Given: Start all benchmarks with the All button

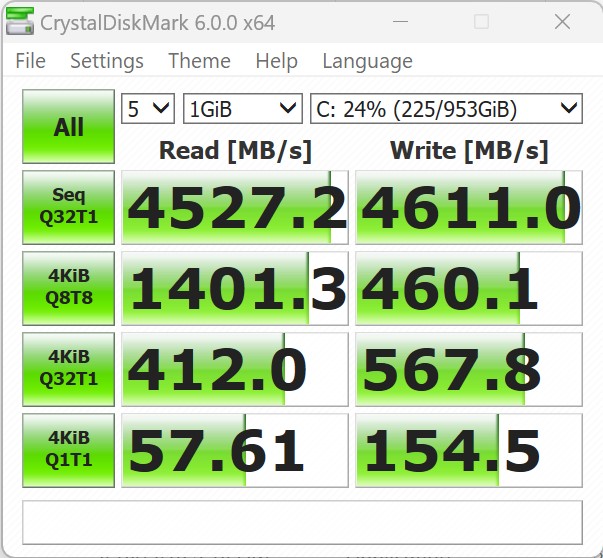Looking at the screenshot, I should click(68, 127).
